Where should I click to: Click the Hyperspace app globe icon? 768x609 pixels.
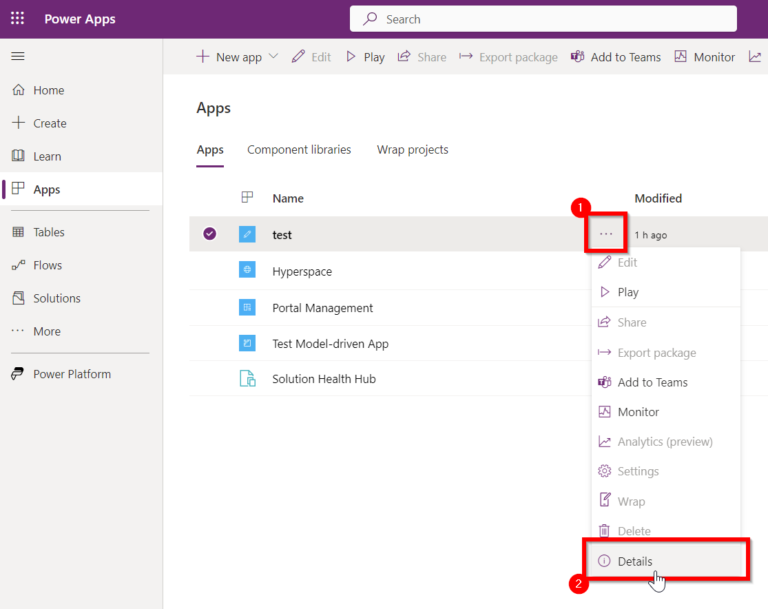(x=247, y=269)
